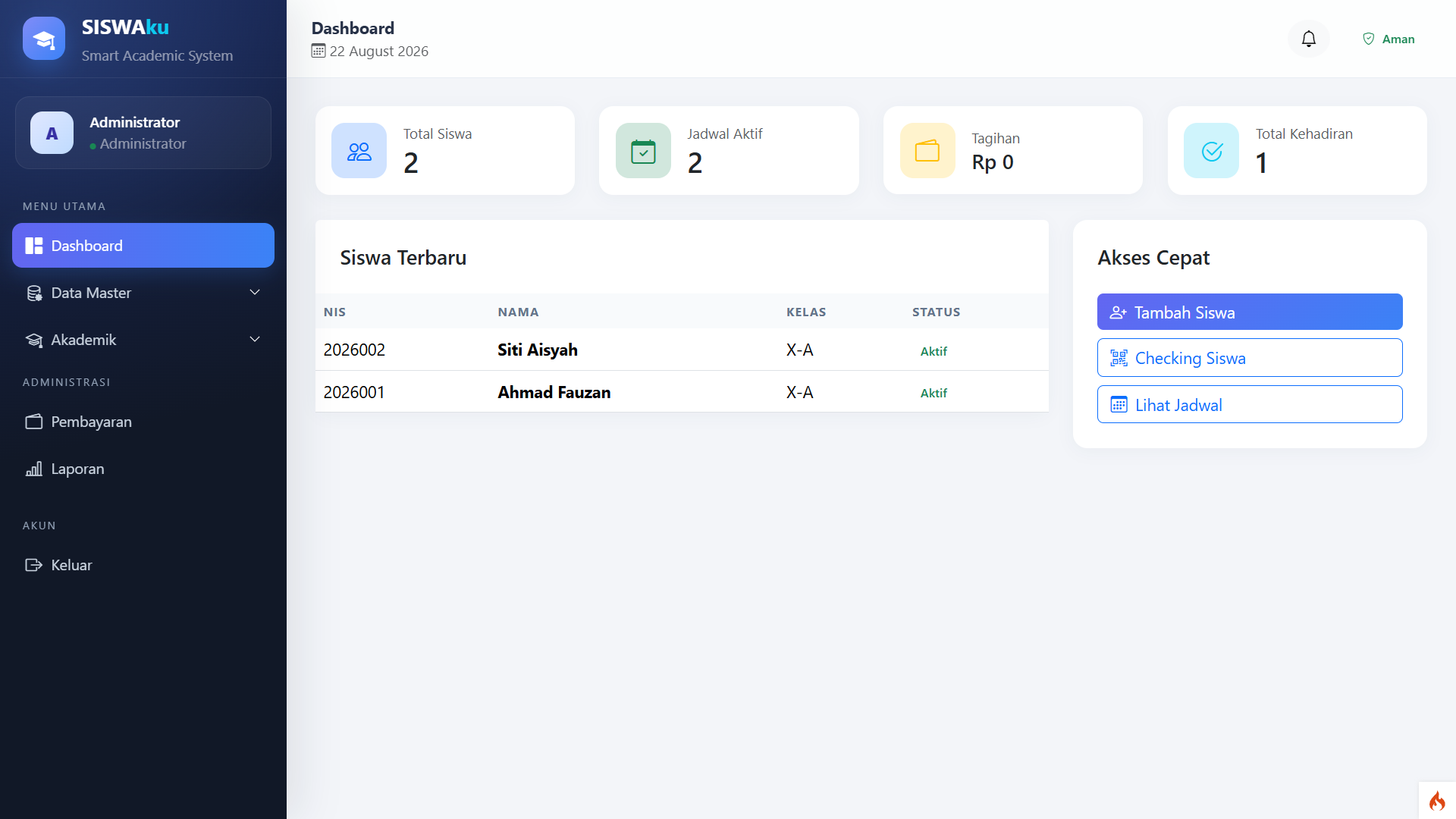Image resolution: width=1456 pixels, height=819 pixels.
Task: Click Aktif status of Siti Aisyah
Action: pos(934,351)
